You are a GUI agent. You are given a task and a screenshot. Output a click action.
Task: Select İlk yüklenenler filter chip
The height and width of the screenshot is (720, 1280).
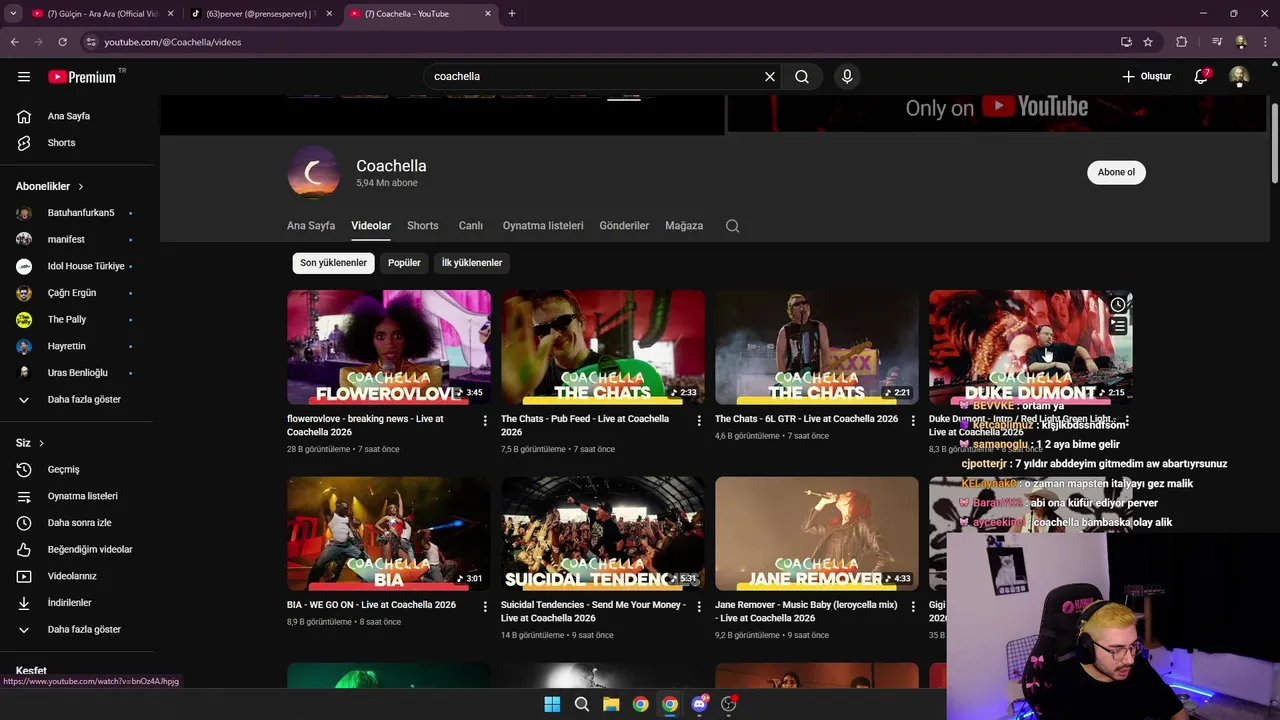[472, 263]
